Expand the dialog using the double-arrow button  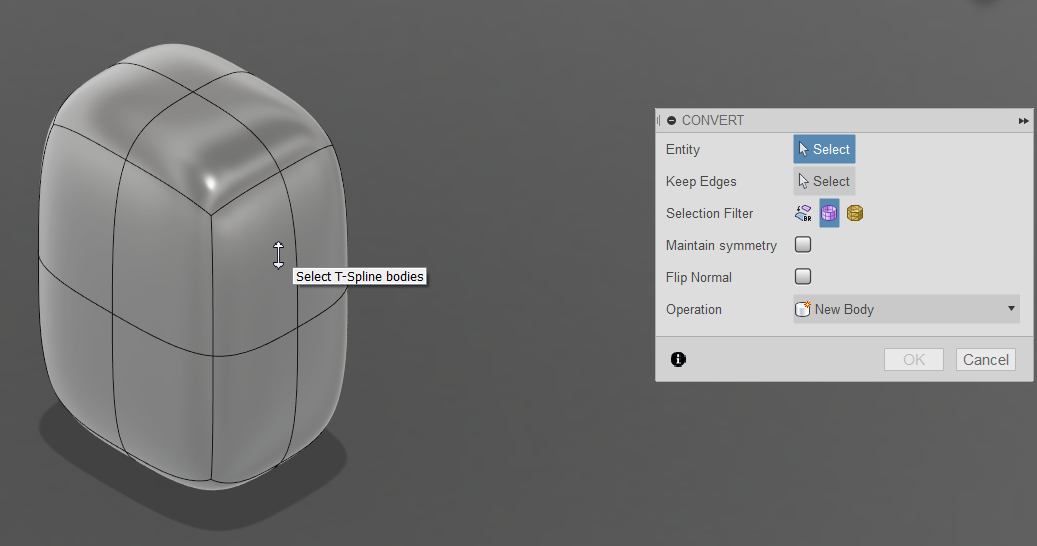click(x=1023, y=120)
